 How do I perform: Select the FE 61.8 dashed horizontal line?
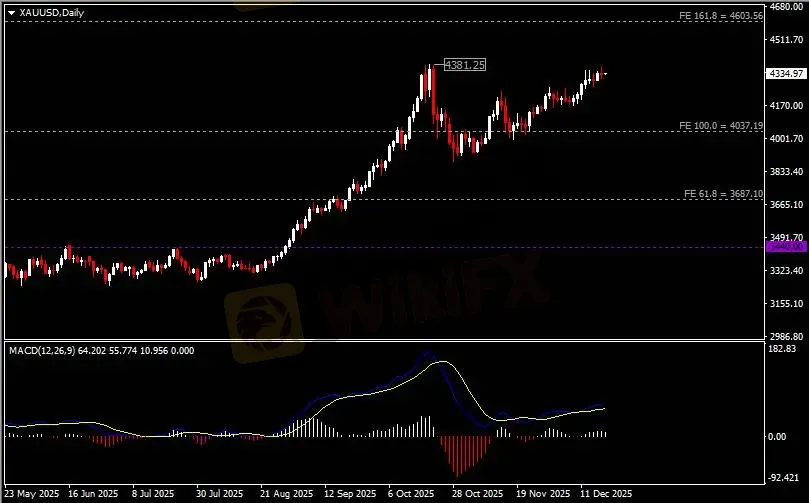[384, 199]
